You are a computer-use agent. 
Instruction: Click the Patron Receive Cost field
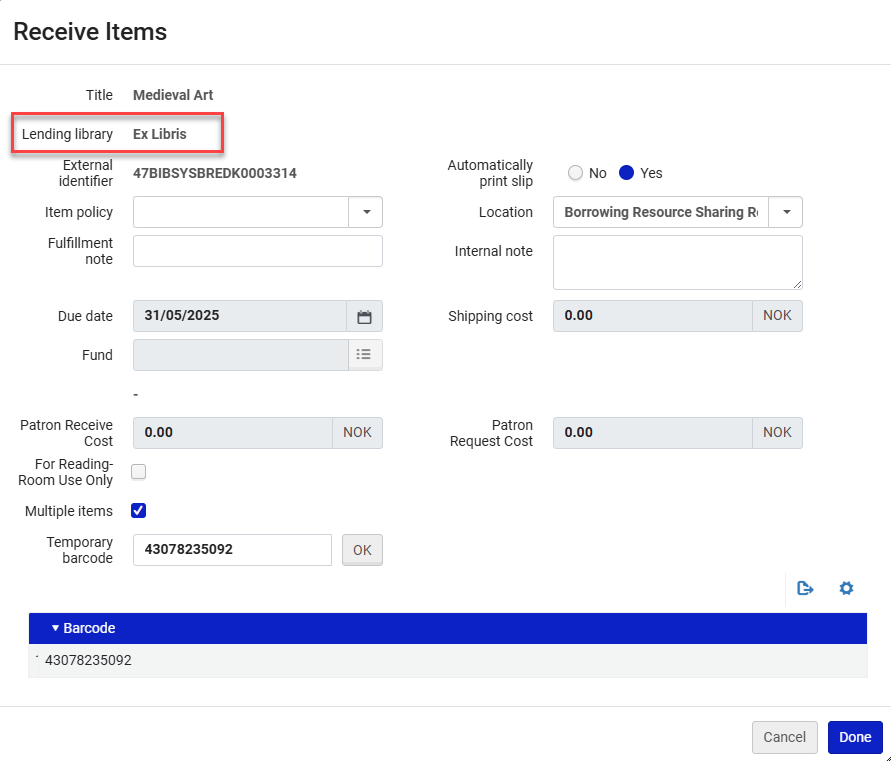233,433
